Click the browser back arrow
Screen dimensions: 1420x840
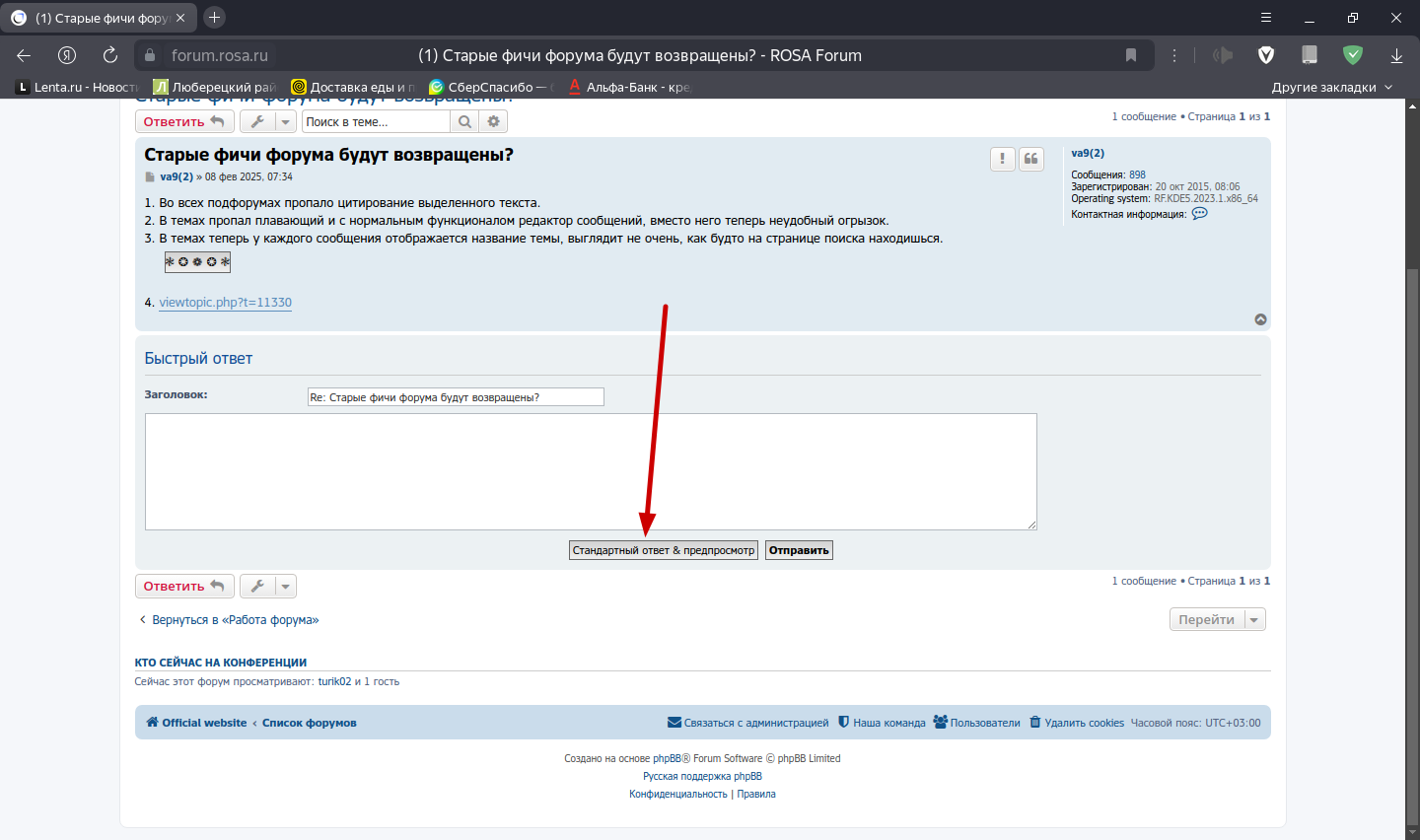click(x=24, y=55)
